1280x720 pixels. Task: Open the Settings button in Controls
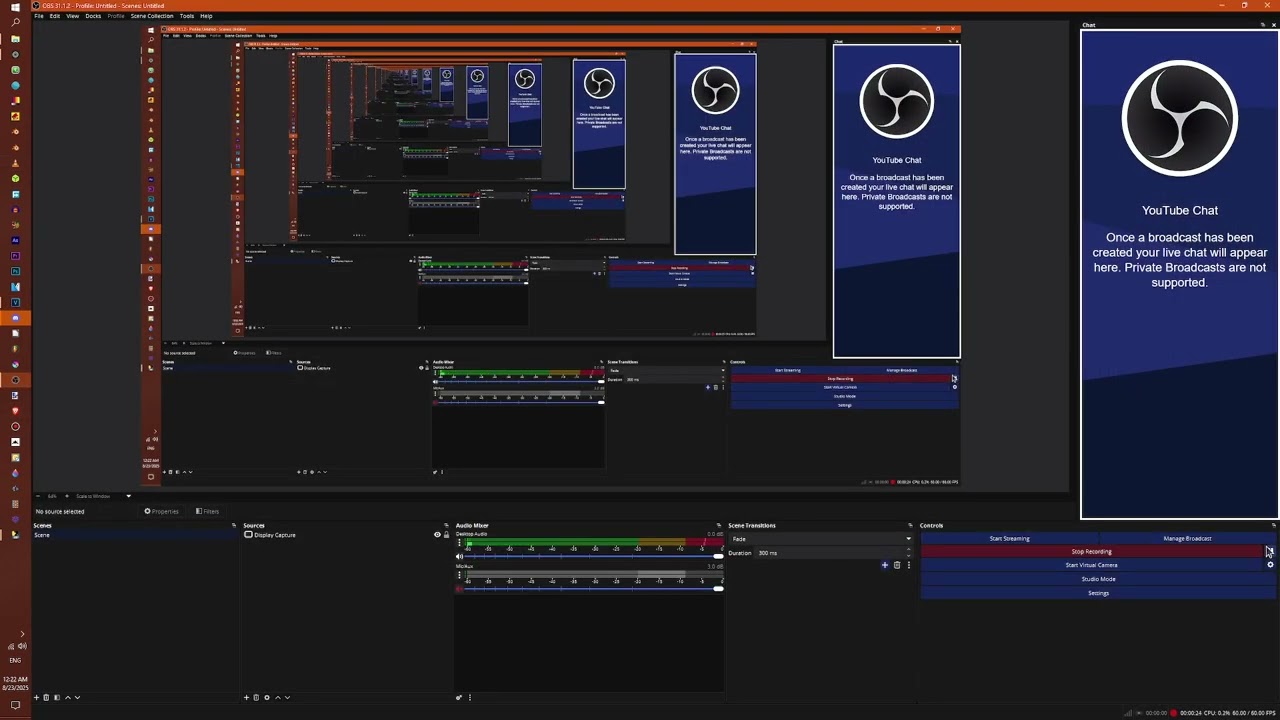[x=1098, y=593]
